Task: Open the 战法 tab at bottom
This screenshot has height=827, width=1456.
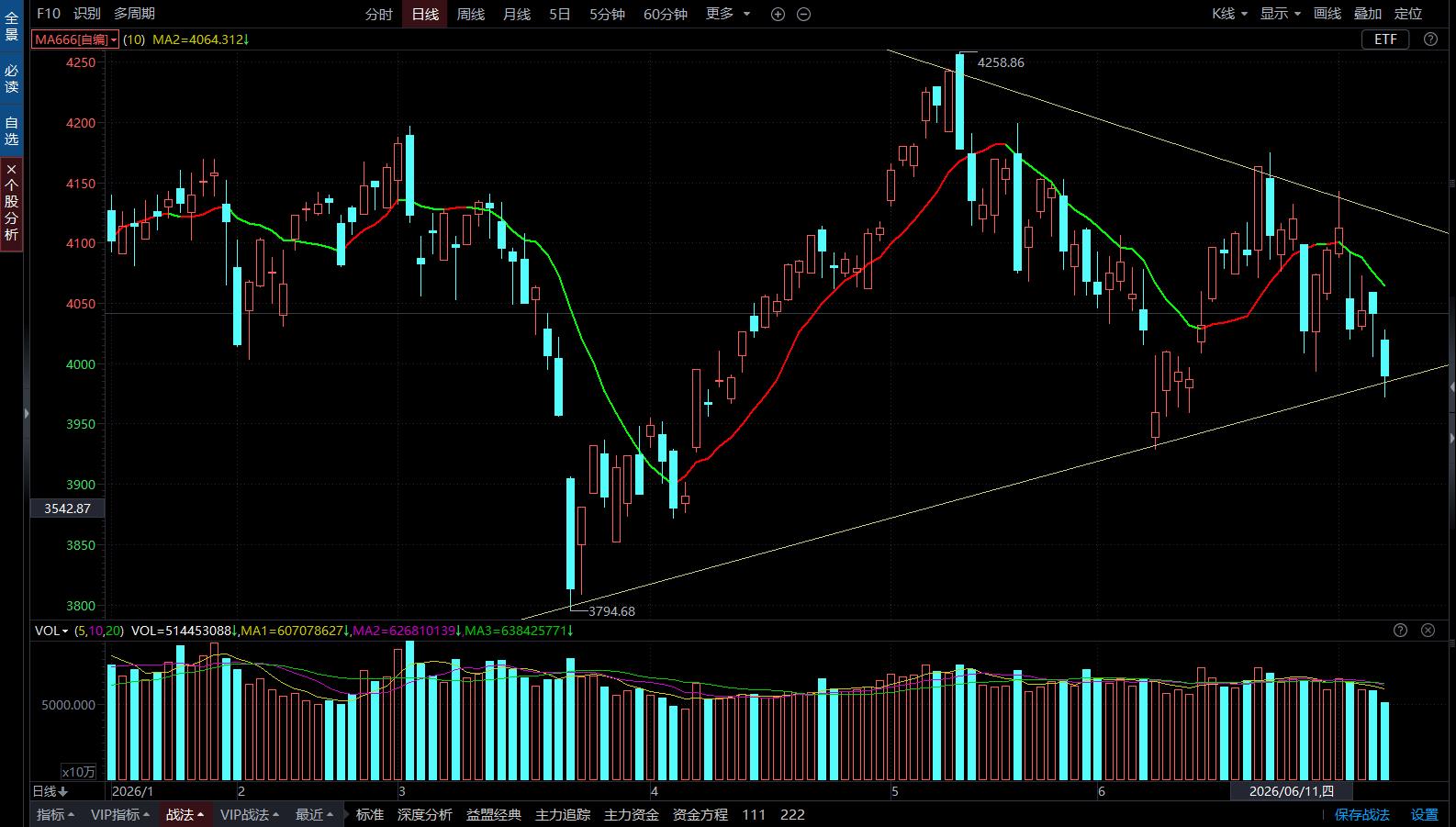Action: click(x=185, y=814)
